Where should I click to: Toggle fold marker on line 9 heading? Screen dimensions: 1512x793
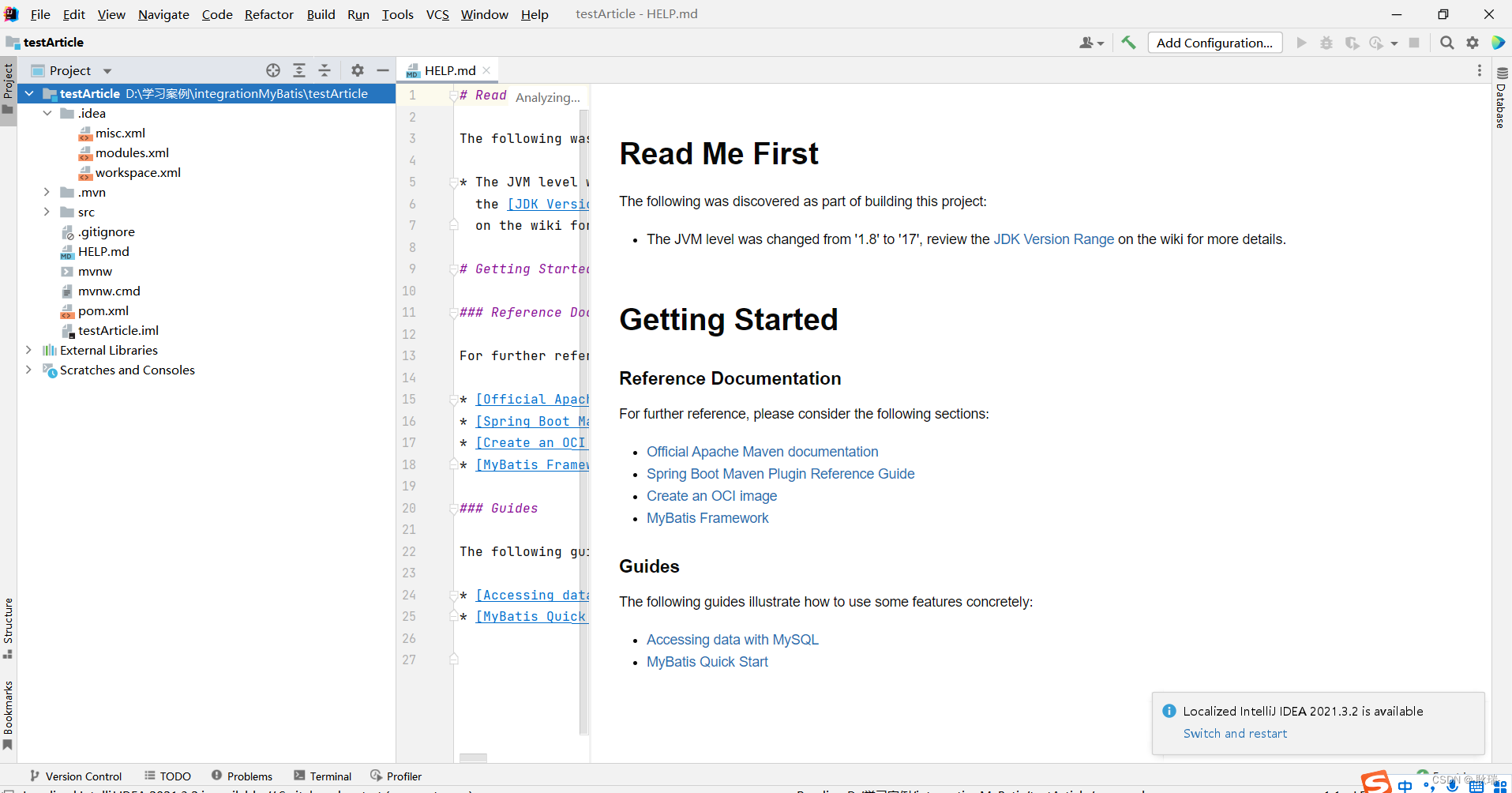coord(453,269)
